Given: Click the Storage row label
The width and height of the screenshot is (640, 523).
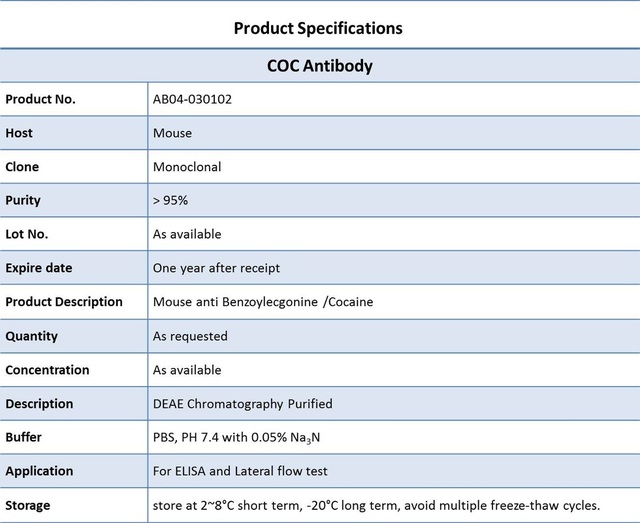Looking at the screenshot, I should (x=28, y=505).
